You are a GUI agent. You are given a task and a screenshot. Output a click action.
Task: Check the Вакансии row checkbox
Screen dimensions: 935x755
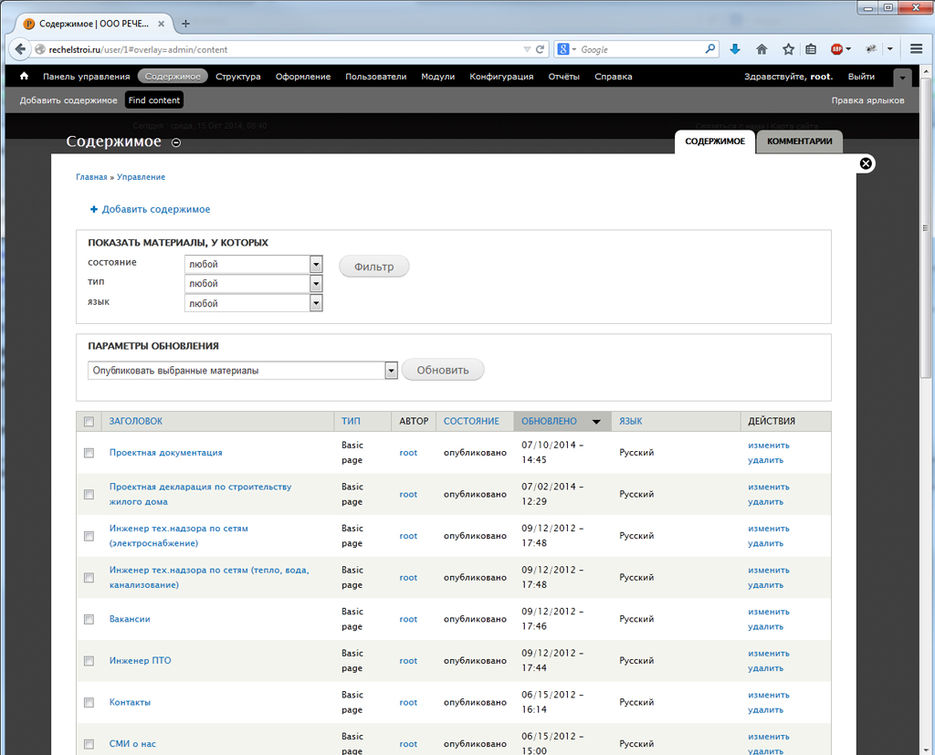coord(89,620)
